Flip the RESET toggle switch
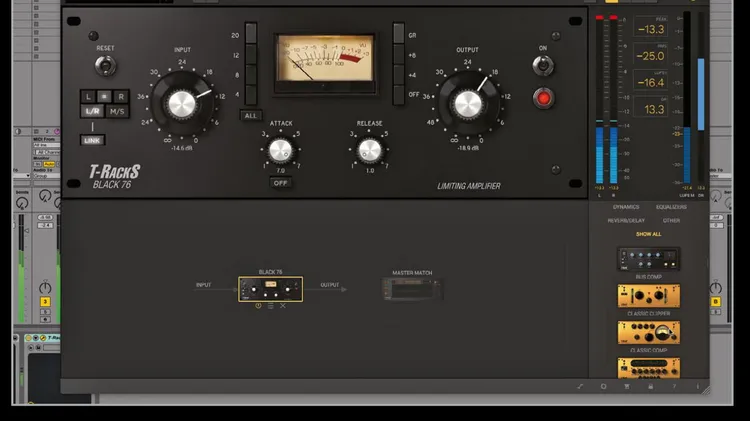This screenshot has width=750, height=421. point(105,66)
